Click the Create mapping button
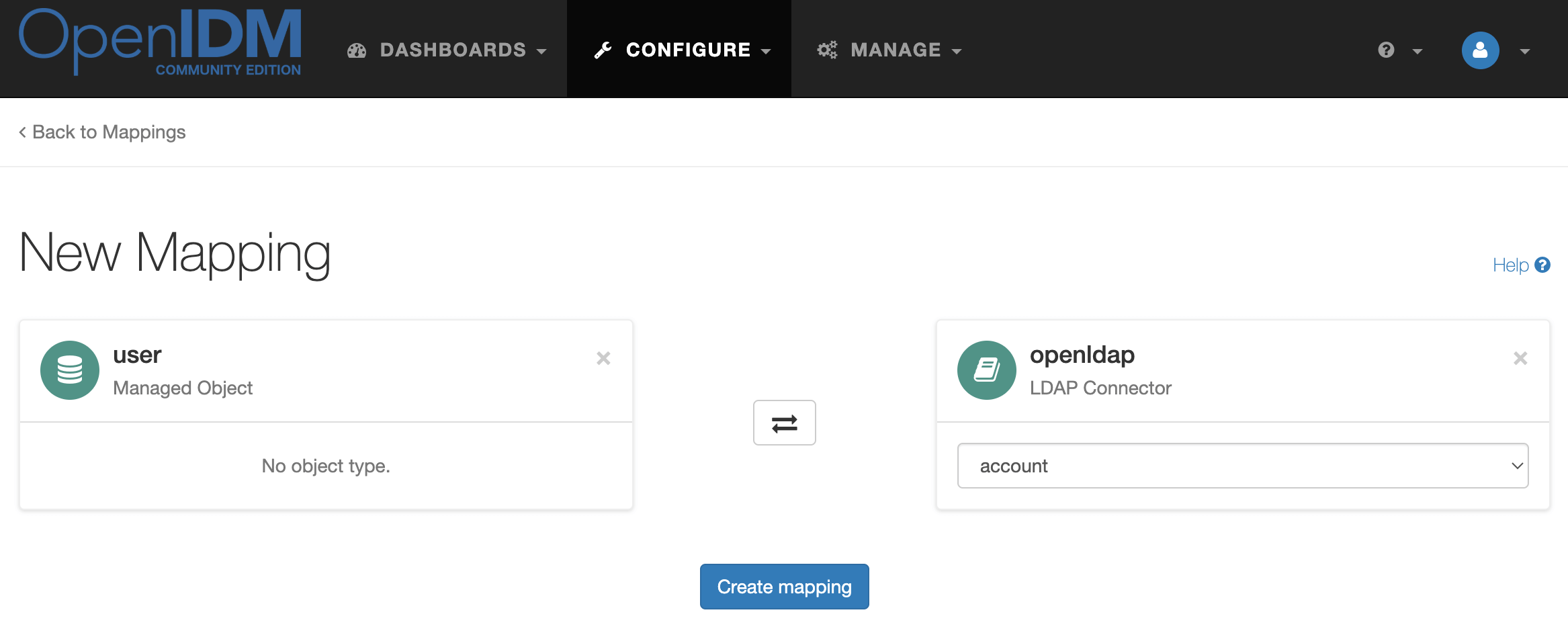Image resolution: width=1568 pixels, height=637 pixels. pos(785,587)
